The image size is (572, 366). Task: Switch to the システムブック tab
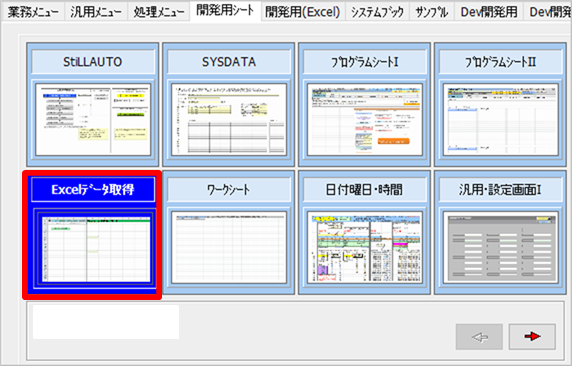(x=377, y=12)
